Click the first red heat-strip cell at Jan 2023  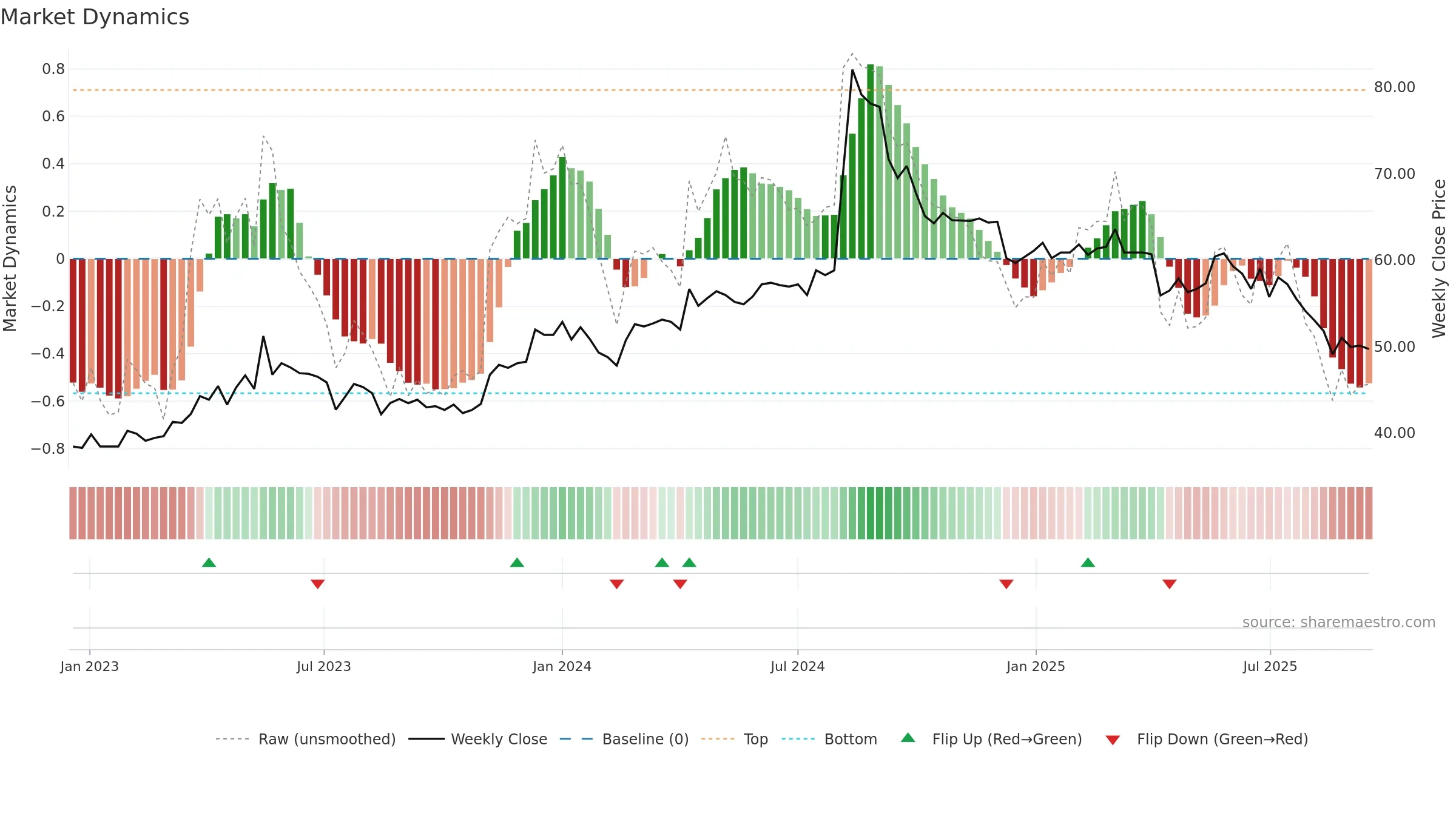73,513
